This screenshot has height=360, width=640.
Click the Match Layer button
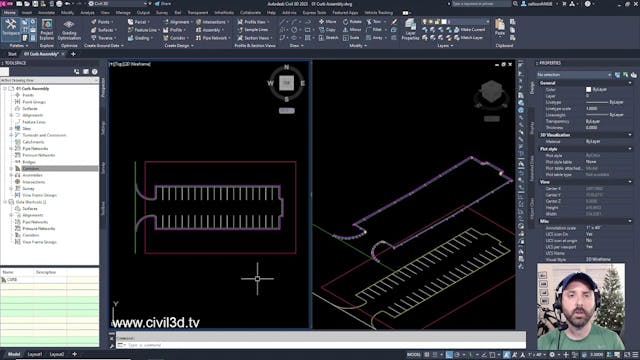tap(469, 38)
